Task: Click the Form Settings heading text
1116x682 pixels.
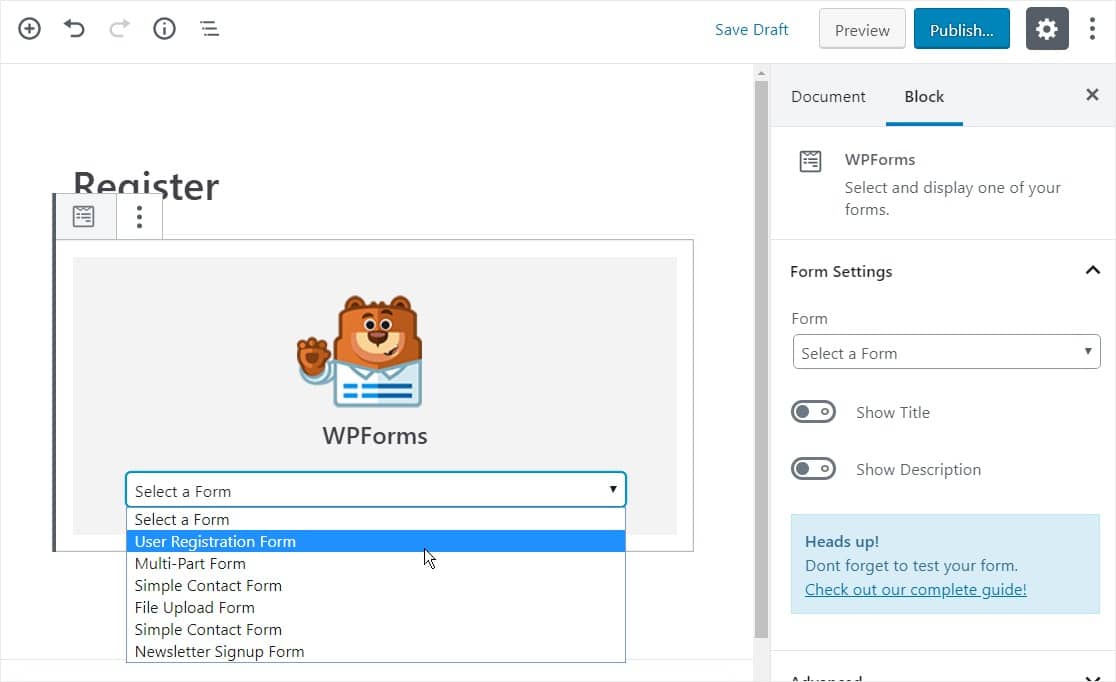Action: click(841, 271)
